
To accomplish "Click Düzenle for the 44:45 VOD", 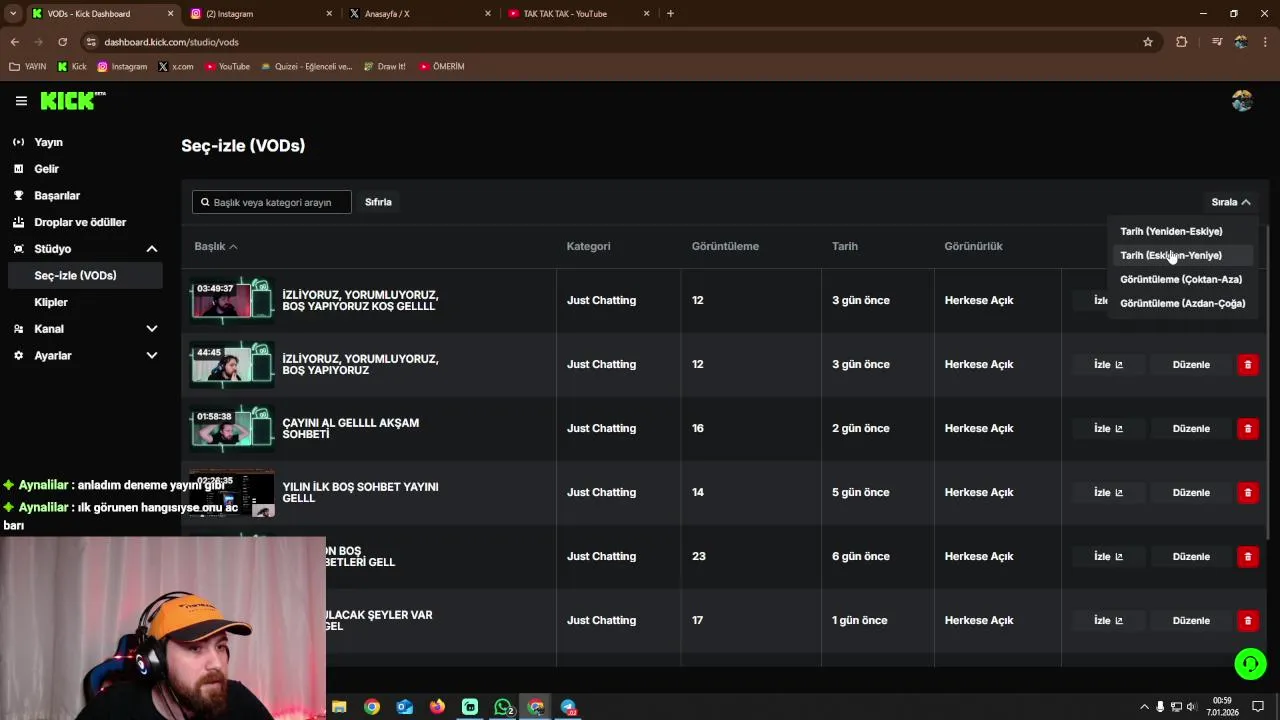I will [1191, 364].
